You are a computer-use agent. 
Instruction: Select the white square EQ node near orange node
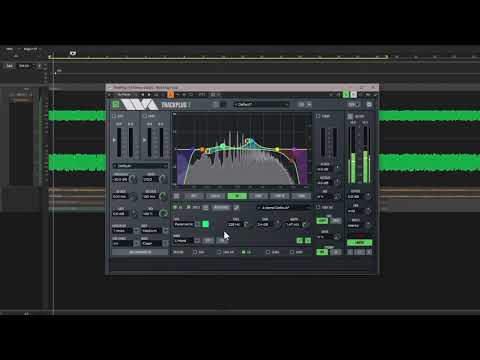208,151
